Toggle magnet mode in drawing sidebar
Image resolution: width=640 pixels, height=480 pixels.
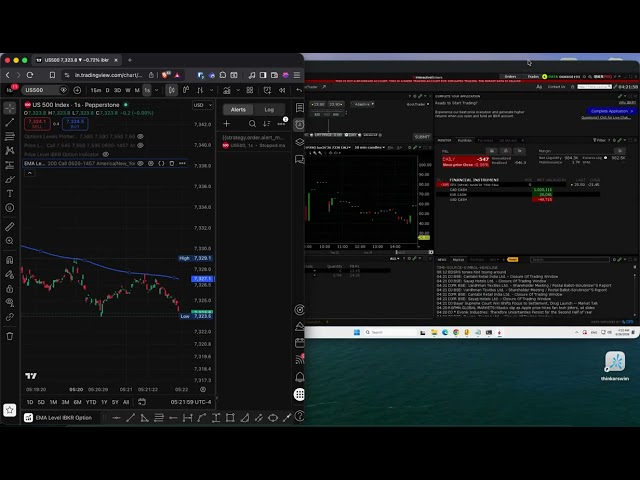[x=10, y=260]
